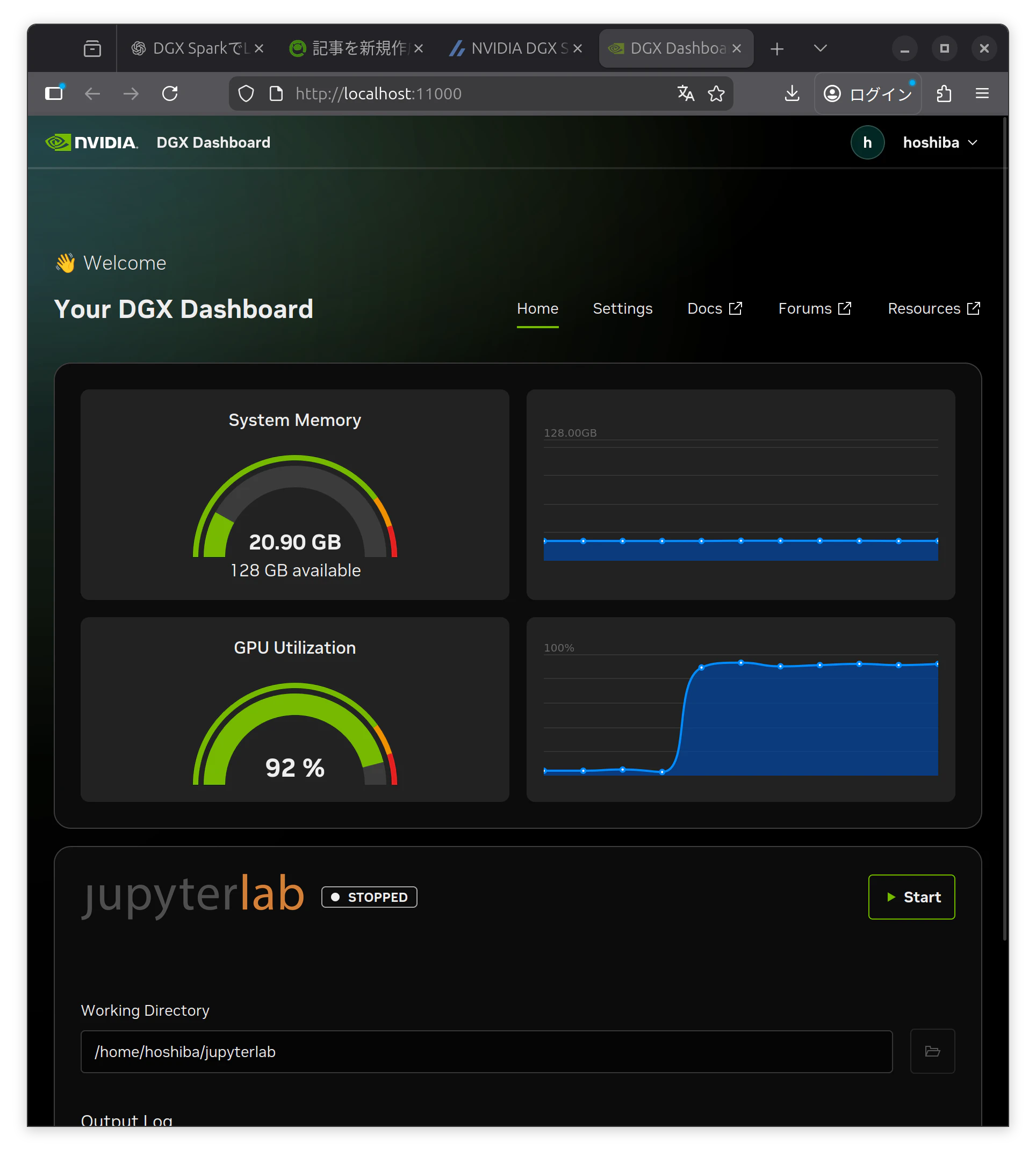Screen dimensions: 1036x1157
Task: Focus the Working Directory path field
Action: pyautogui.click(x=486, y=1051)
